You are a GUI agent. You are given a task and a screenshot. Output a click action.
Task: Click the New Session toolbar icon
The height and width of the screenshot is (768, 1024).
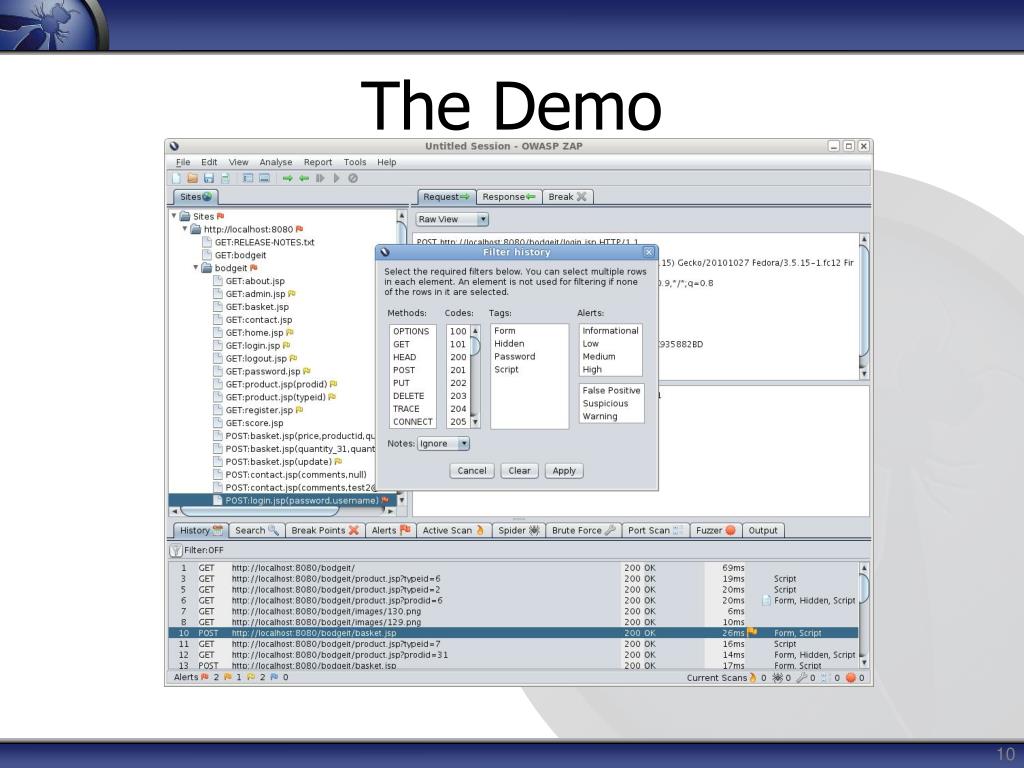[177, 178]
